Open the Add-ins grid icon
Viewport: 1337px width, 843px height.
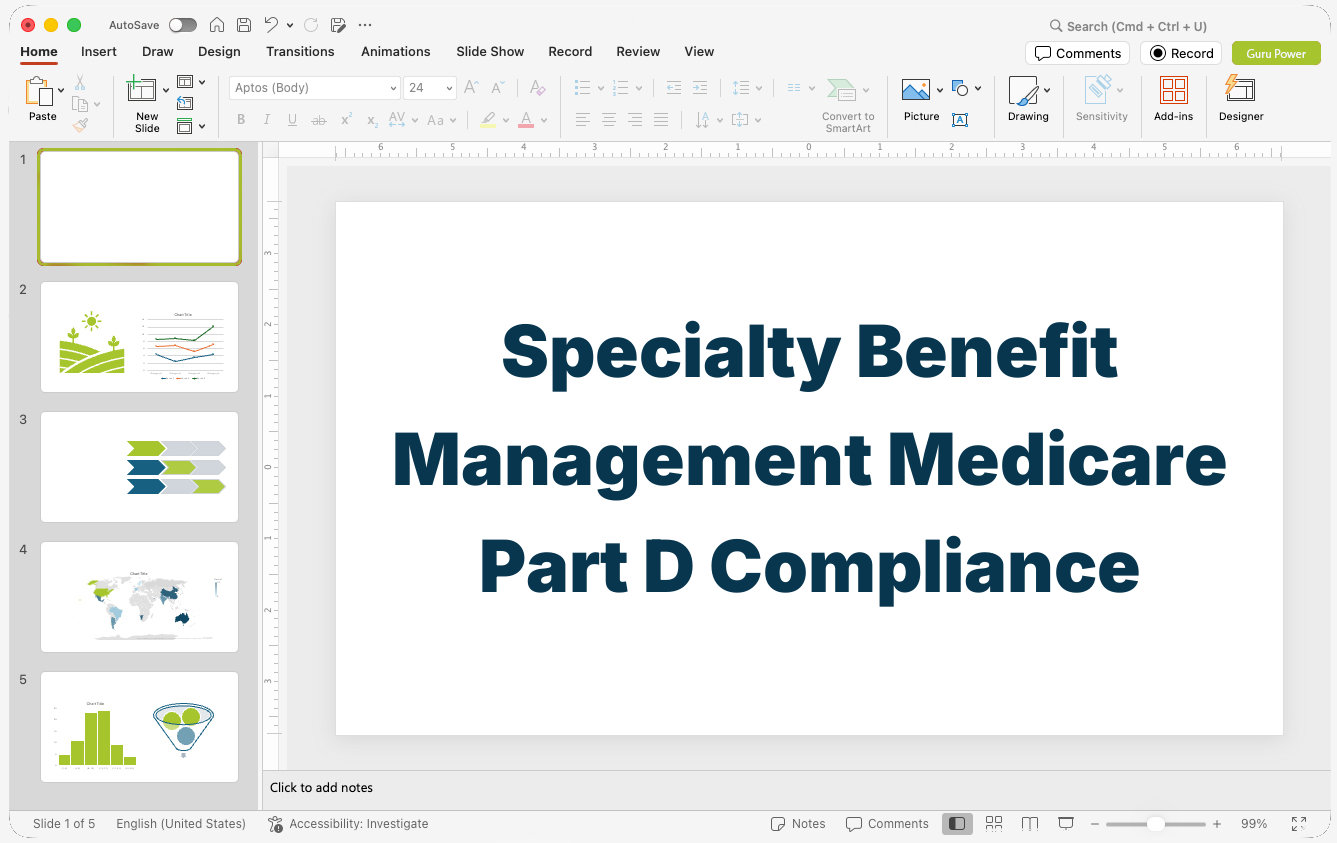1174,90
